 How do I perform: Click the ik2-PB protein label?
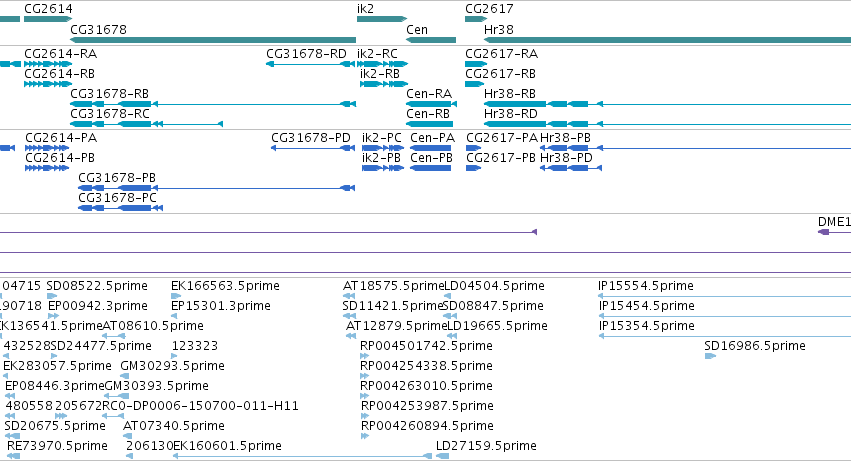[x=382, y=158]
